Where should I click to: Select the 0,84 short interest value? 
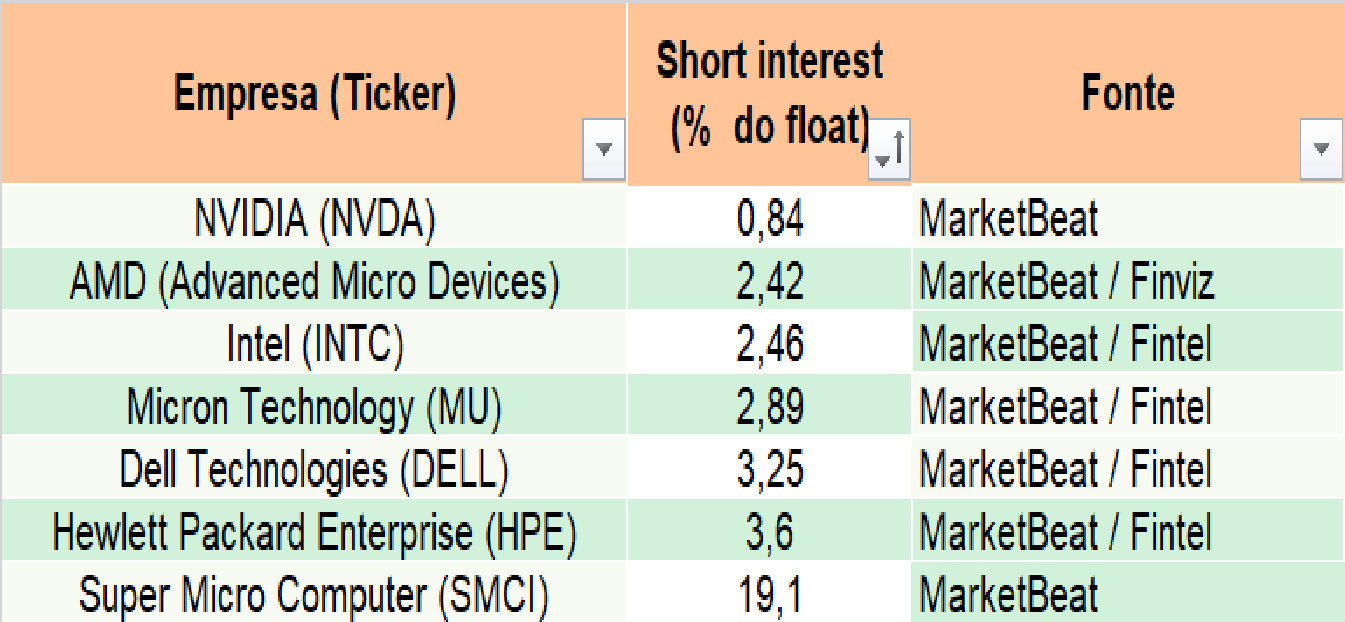pyautogui.click(x=769, y=219)
